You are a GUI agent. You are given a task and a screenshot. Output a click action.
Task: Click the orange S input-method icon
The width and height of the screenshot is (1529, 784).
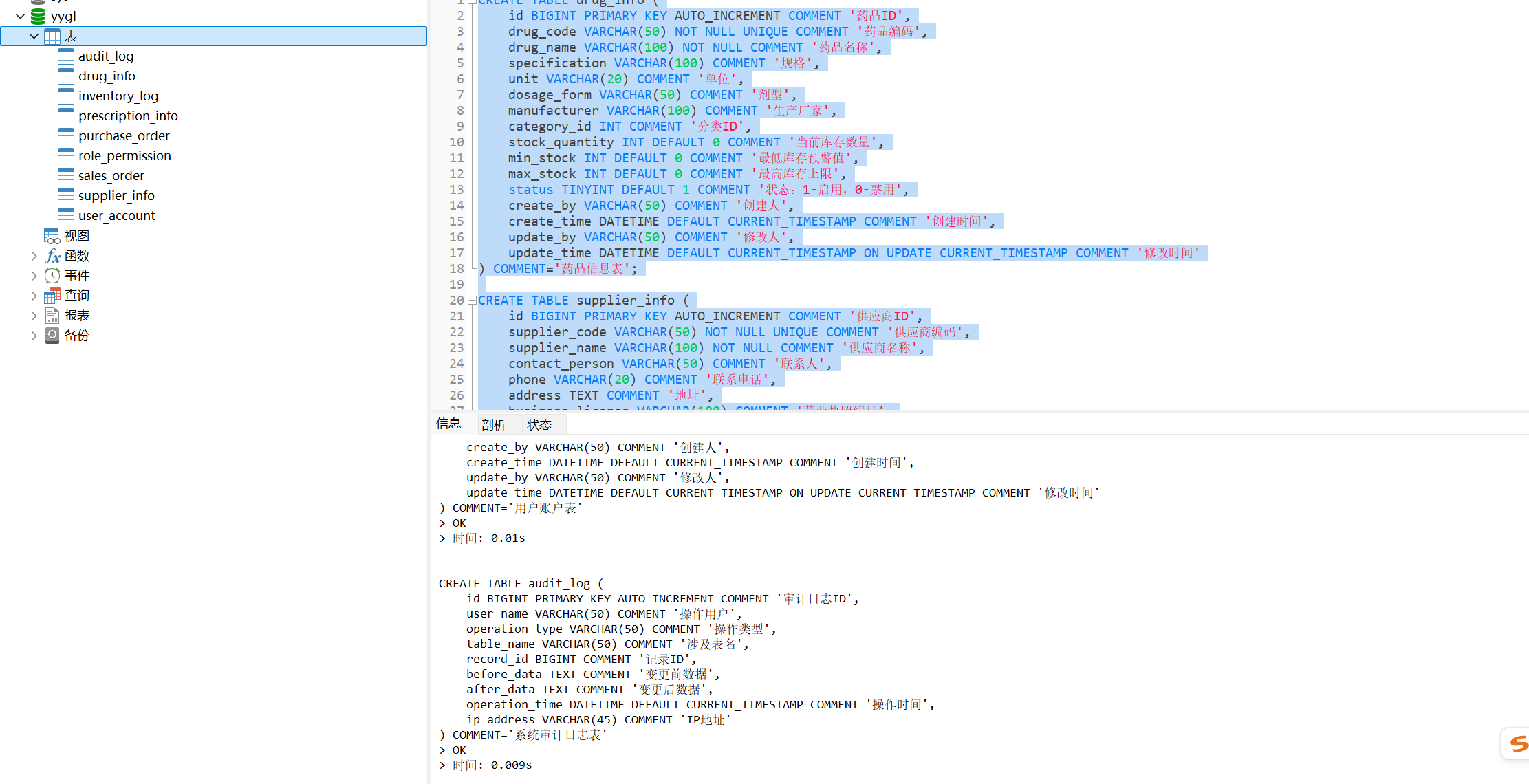[1518, 743]
